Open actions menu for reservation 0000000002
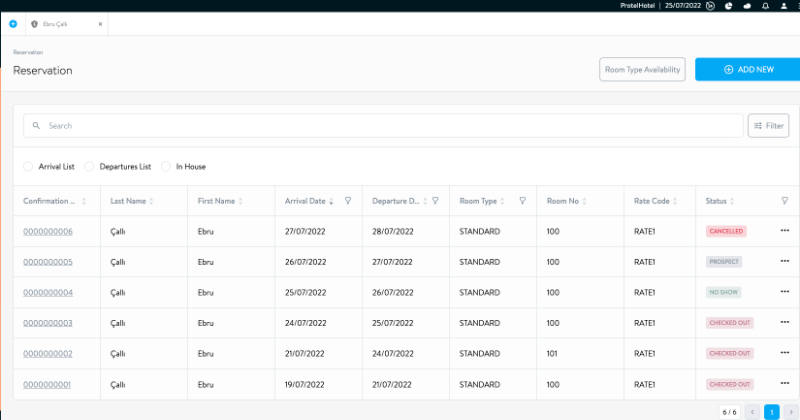This screenshot has width=800, height=420. pyautogui.click(x=785, y=353)
